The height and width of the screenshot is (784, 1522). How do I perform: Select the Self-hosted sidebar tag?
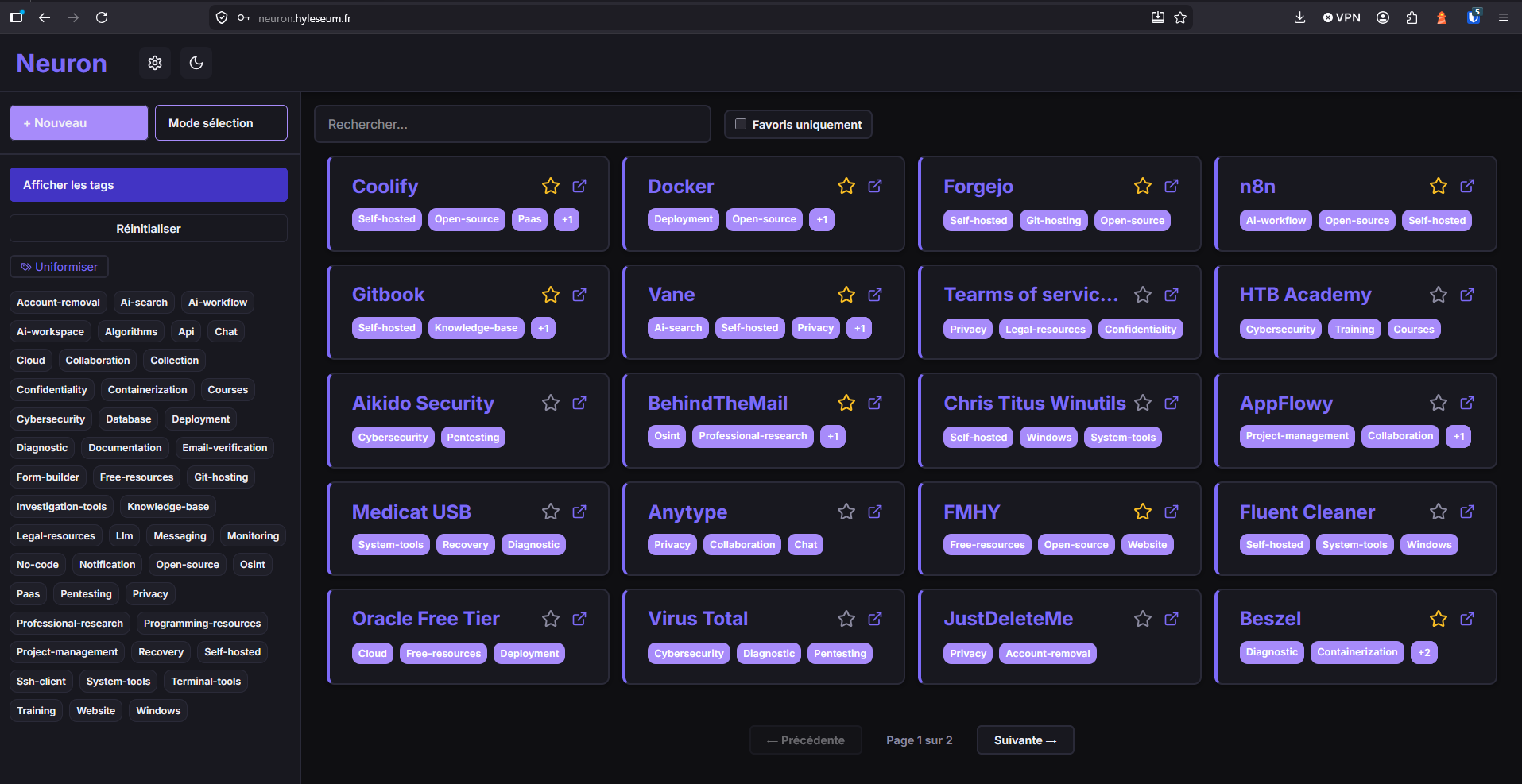point(232,652)
